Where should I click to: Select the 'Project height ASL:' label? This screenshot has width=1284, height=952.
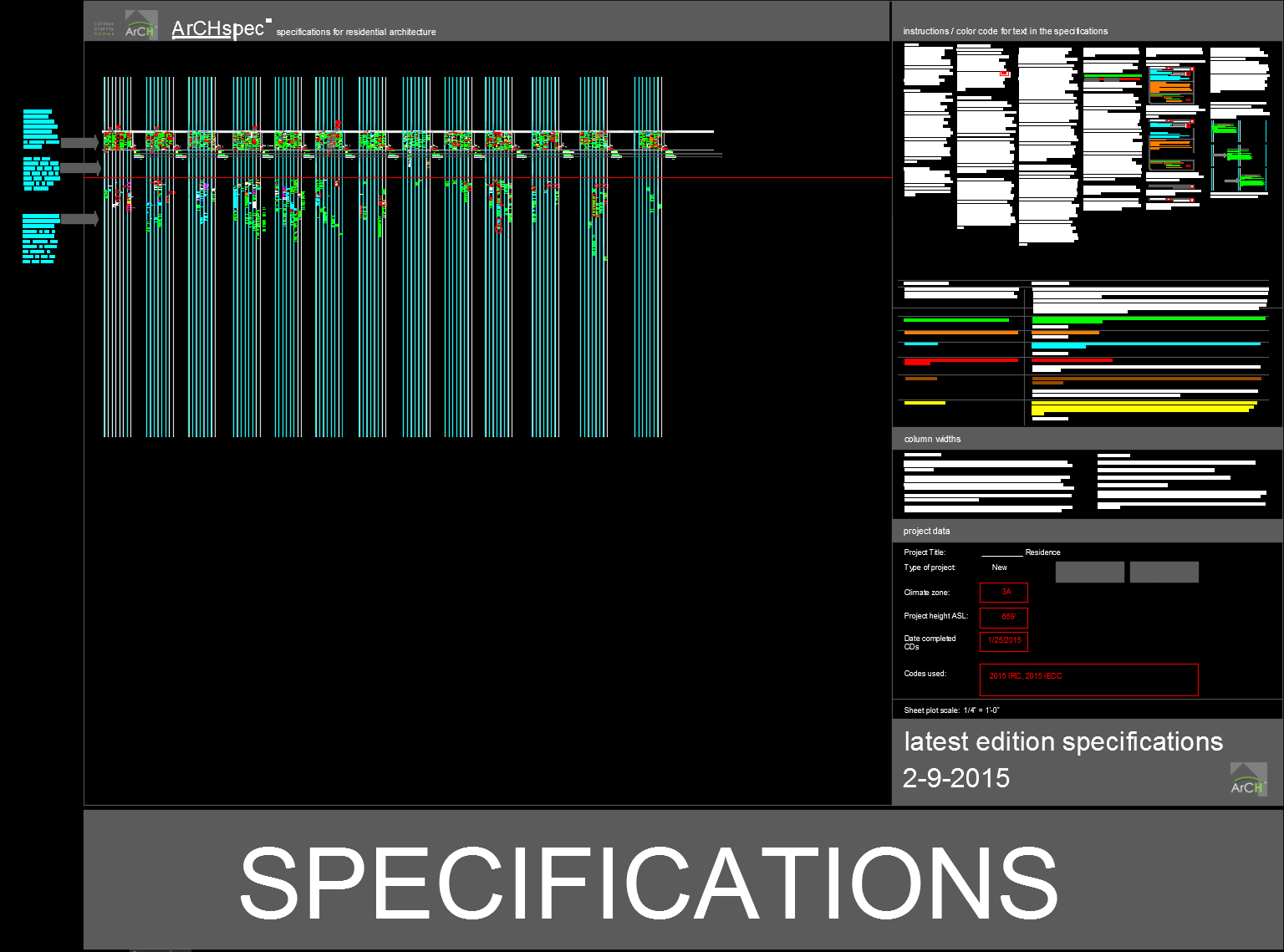pos(935,616)
